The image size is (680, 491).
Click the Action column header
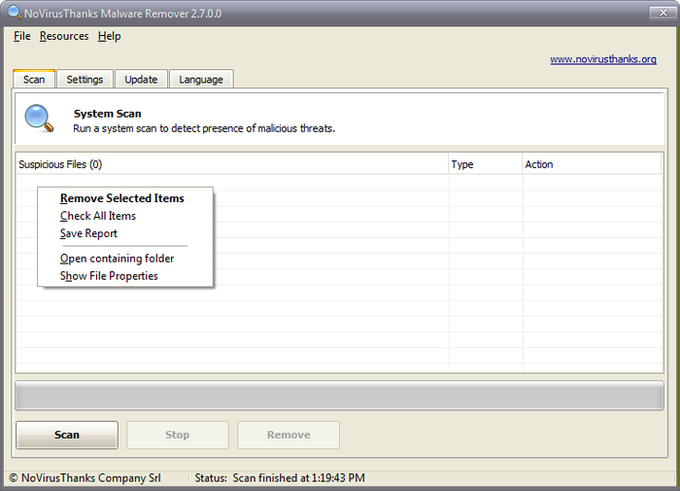click(592, 164)
